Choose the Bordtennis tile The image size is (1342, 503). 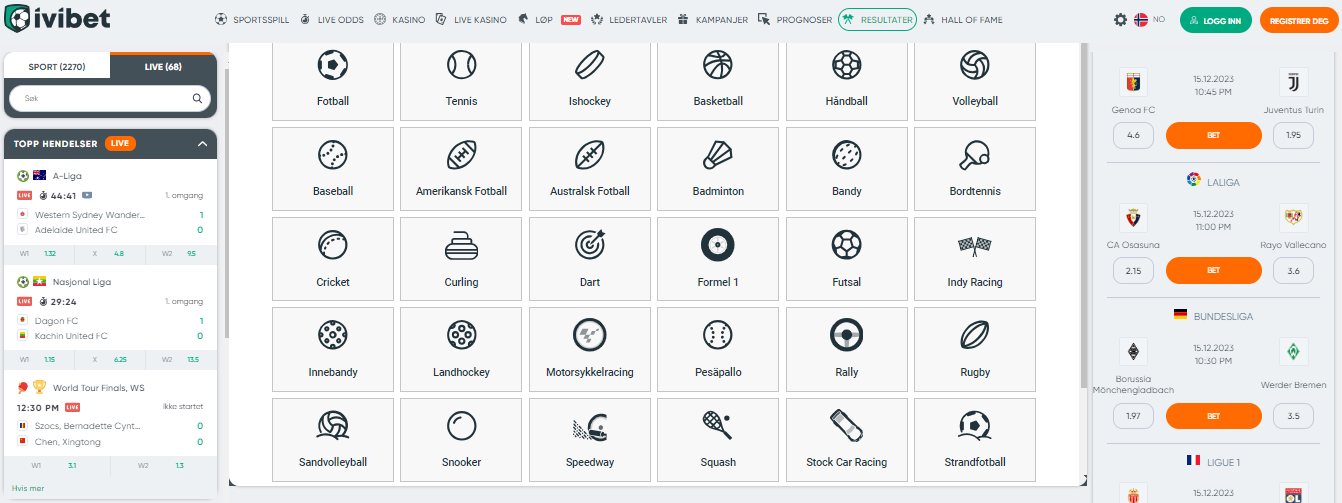coord(975,170)
